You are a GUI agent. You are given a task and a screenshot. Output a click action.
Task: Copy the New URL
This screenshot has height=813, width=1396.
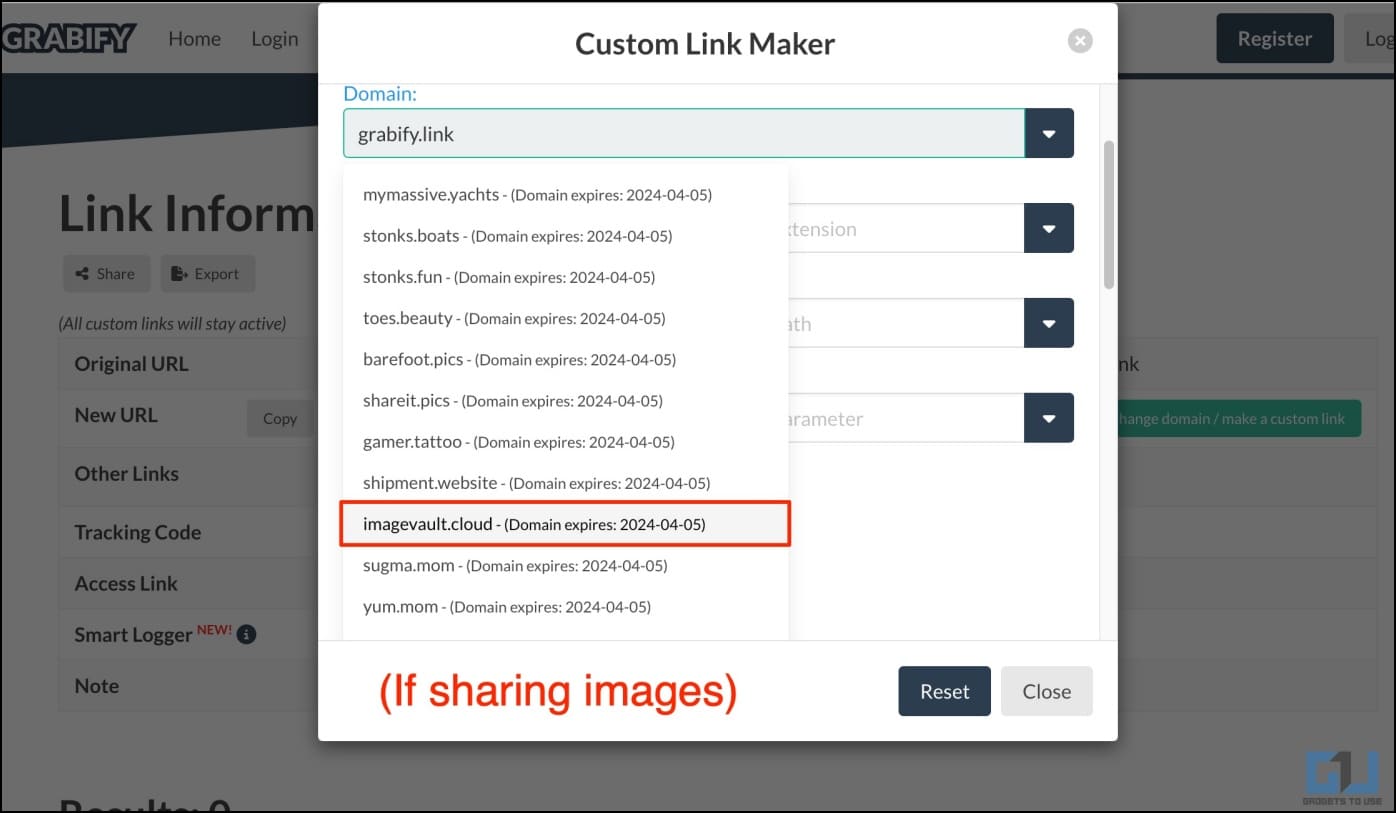(x=280, y=419)
